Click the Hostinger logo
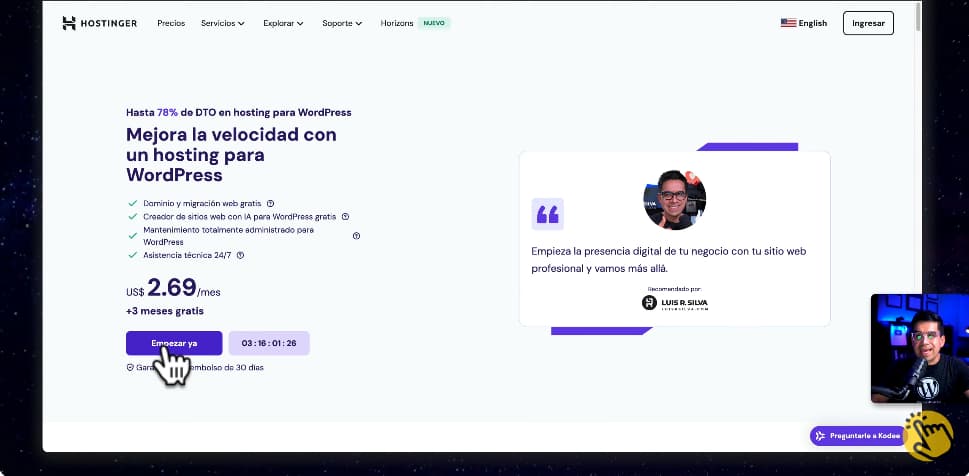969x476 pixels. coord(99,23)
